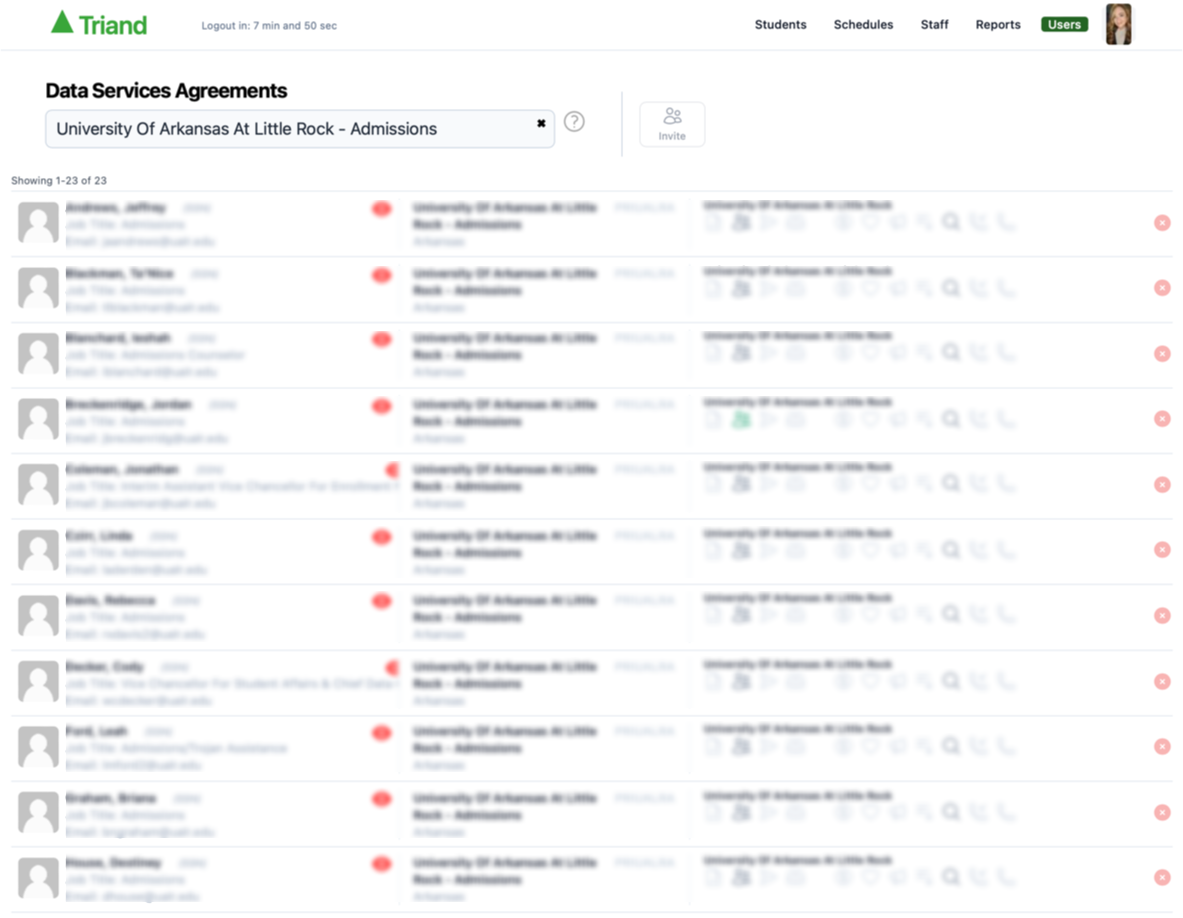Screen dimensions: 1183x918
Task: Remove the Coleman, Jonathan agreement
Action: coord(1162,484)
